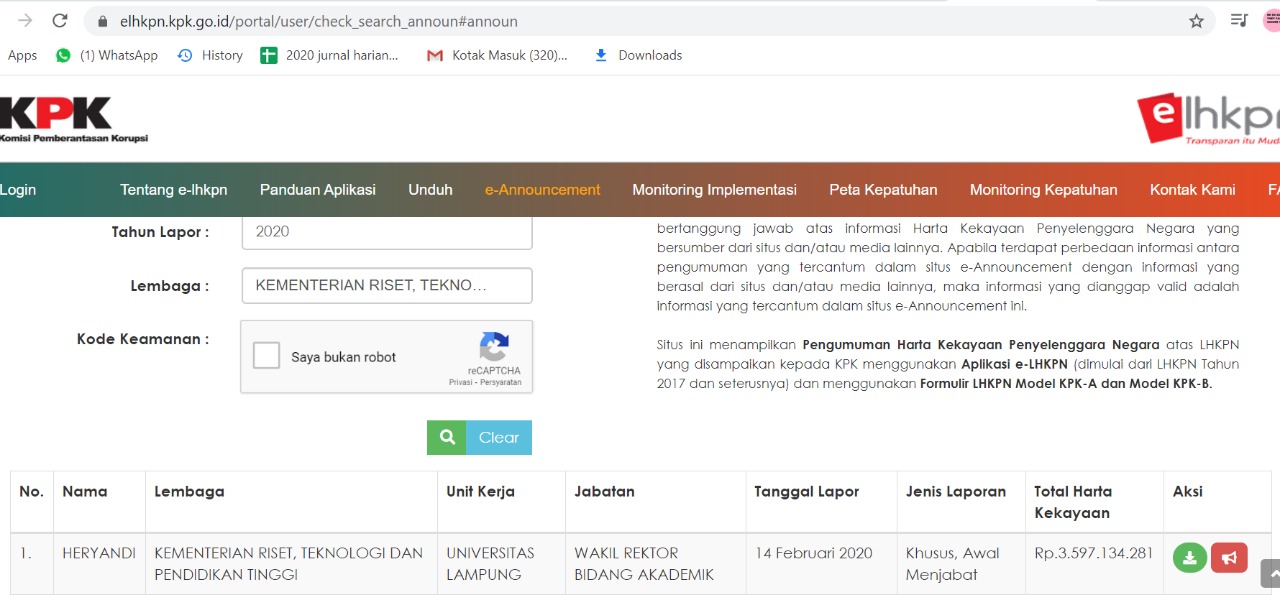Bookmark this page with the star icon
This screenshot has width=1280, height=600.
[x=1196, y=21]
